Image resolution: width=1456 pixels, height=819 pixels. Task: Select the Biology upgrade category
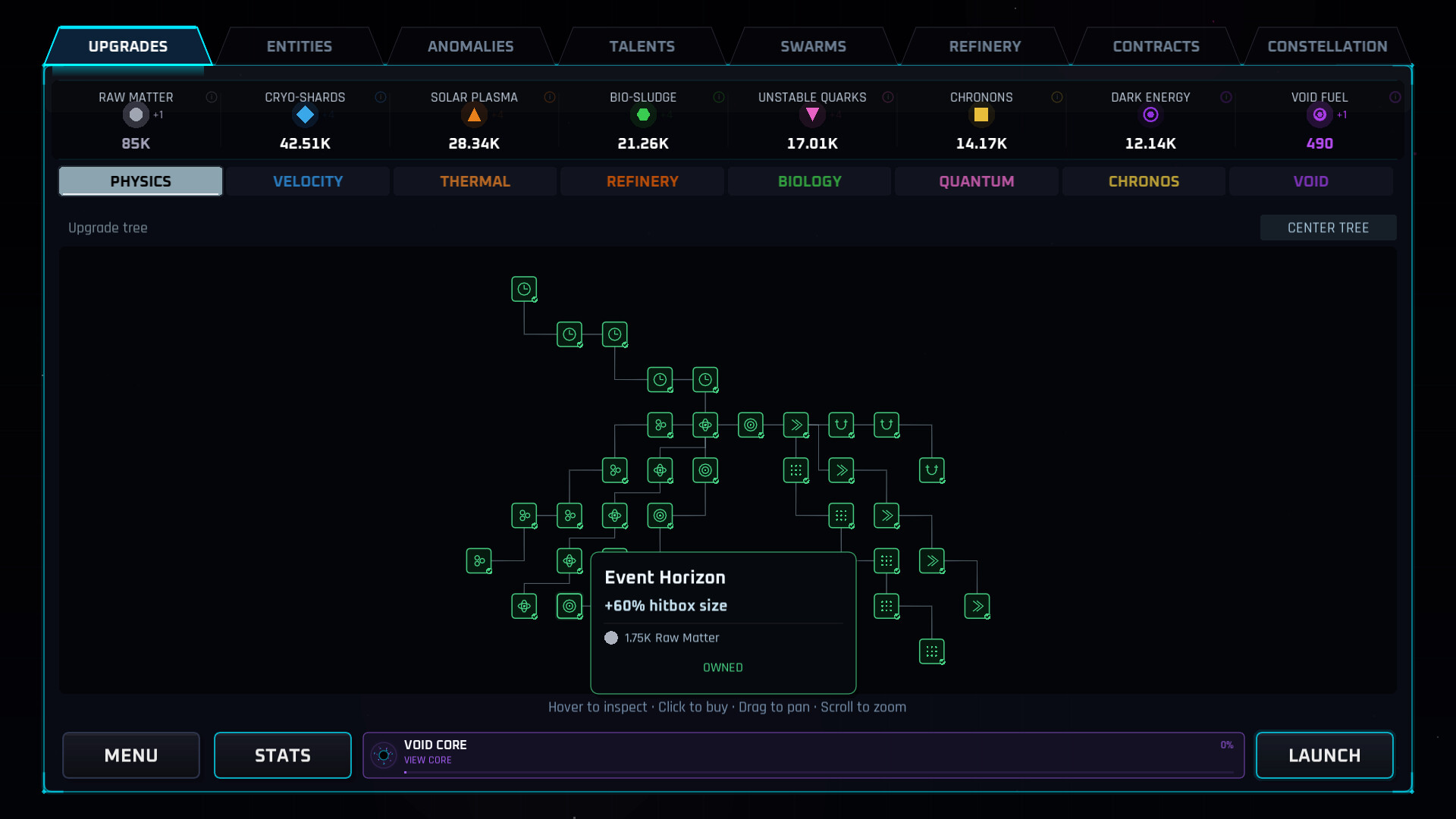(x=810, y=181)
